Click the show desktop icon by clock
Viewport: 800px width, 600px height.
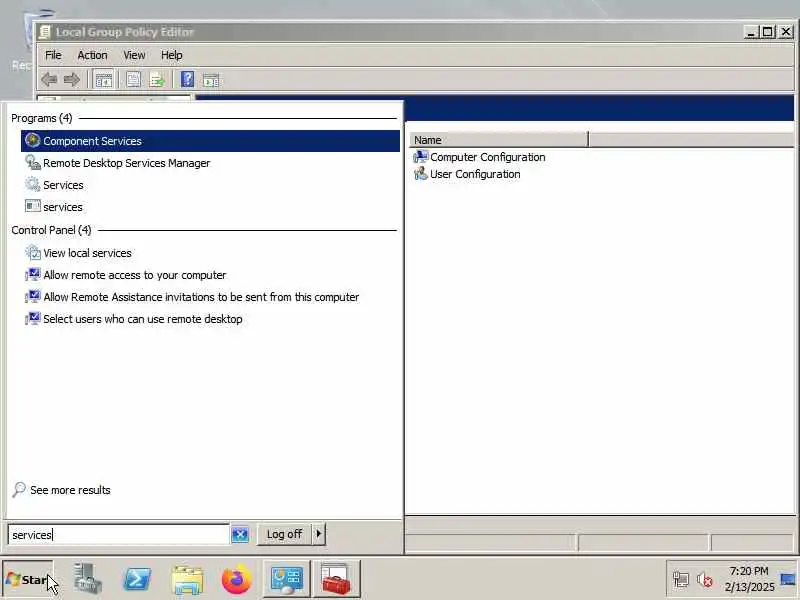(788, 580)
